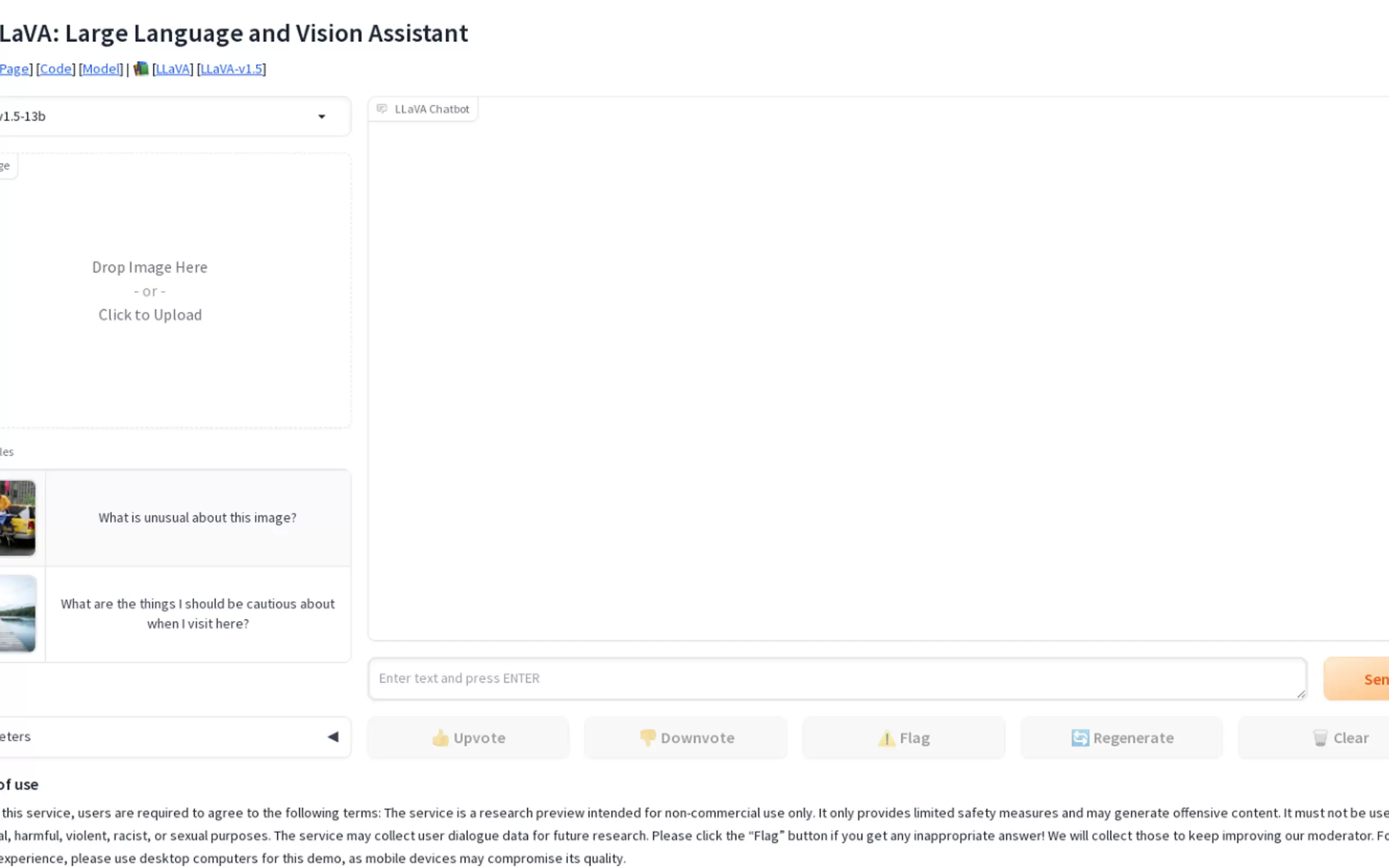Click the thumbs-down Downvote button
This screenshot has height=868, width=1389.
tap(686, 738)
